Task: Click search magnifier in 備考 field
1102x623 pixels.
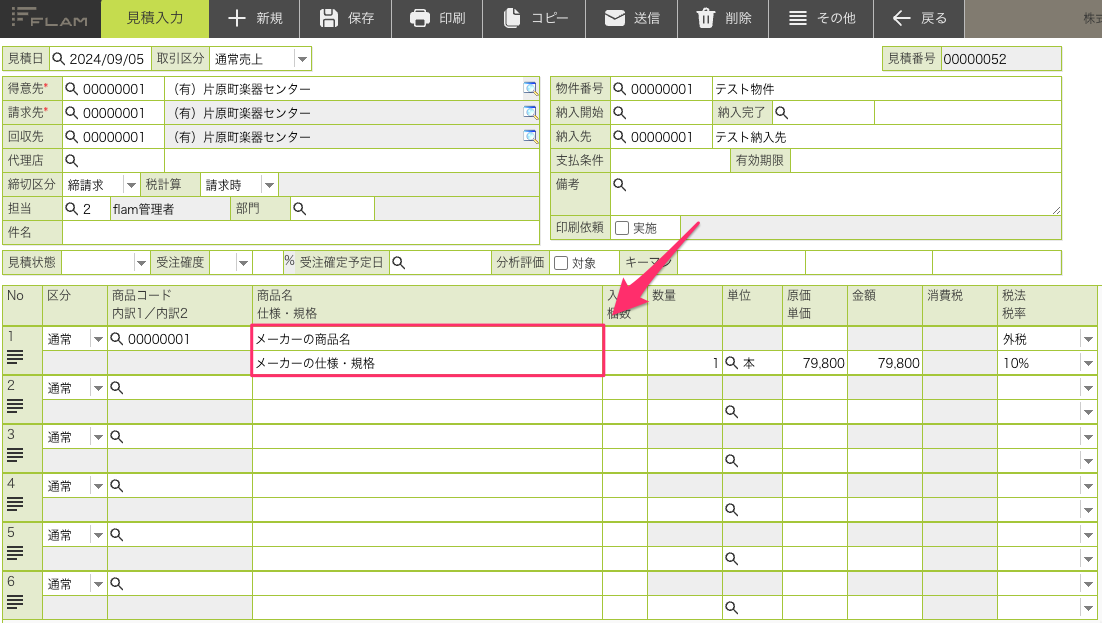Action: tap(619, 184)
